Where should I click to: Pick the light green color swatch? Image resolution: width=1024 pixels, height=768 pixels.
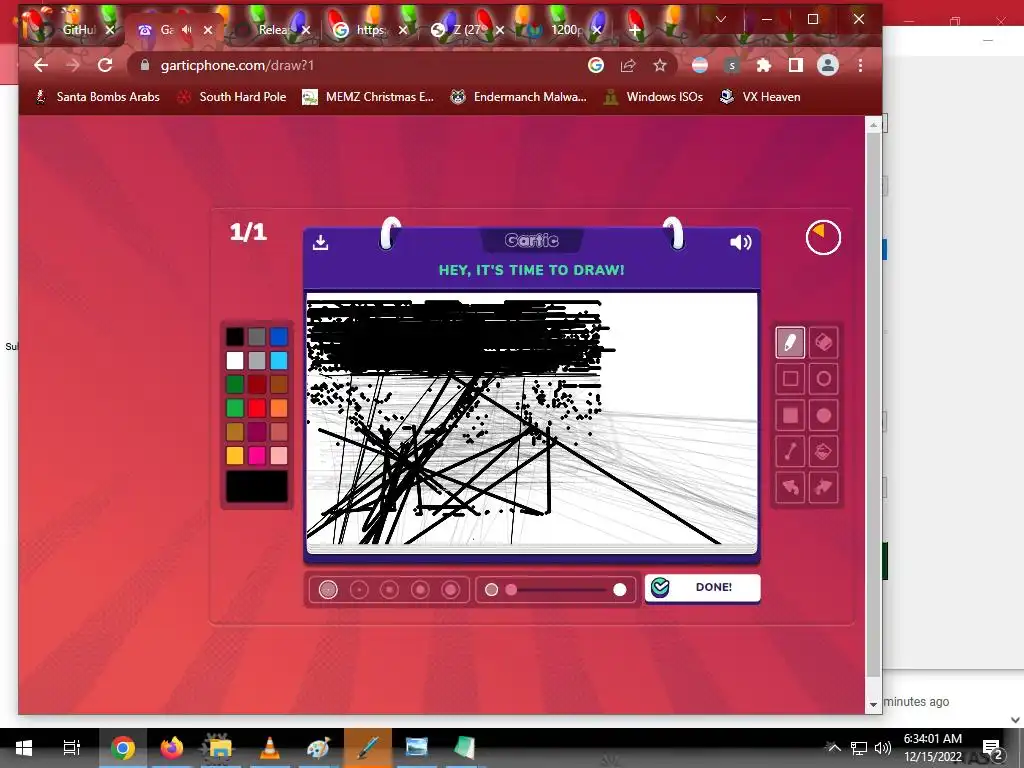[x=235, y=408]
